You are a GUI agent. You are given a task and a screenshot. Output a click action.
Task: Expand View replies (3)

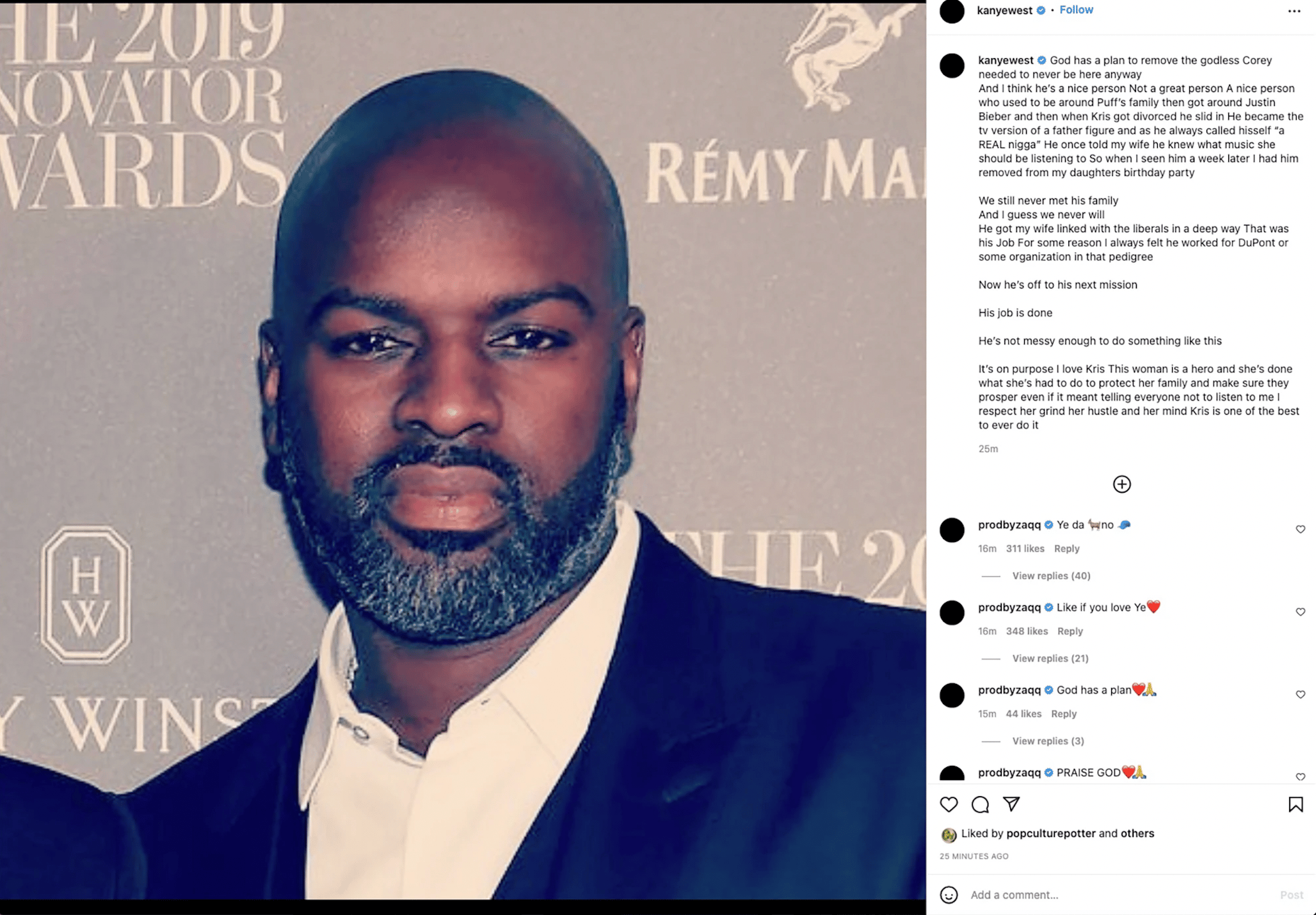pos(1048,741)
